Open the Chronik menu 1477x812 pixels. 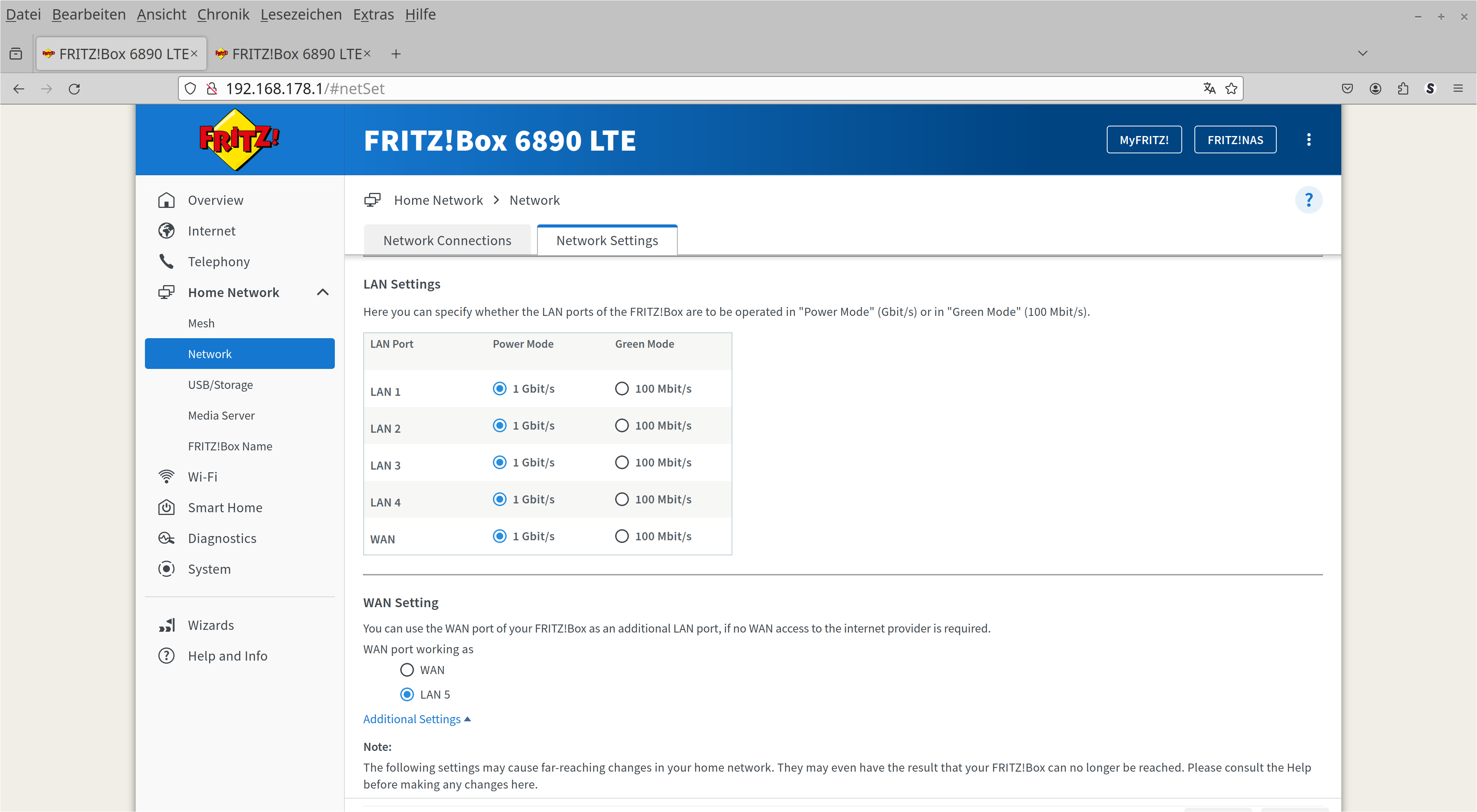pos(223,14)
